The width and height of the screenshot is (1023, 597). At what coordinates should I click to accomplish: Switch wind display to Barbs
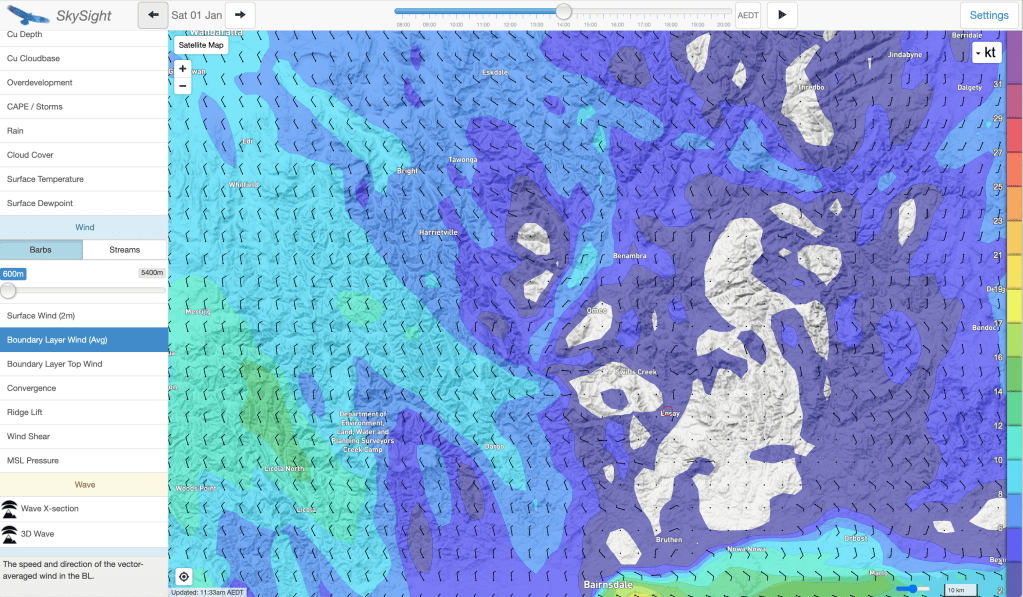point(41,250)
